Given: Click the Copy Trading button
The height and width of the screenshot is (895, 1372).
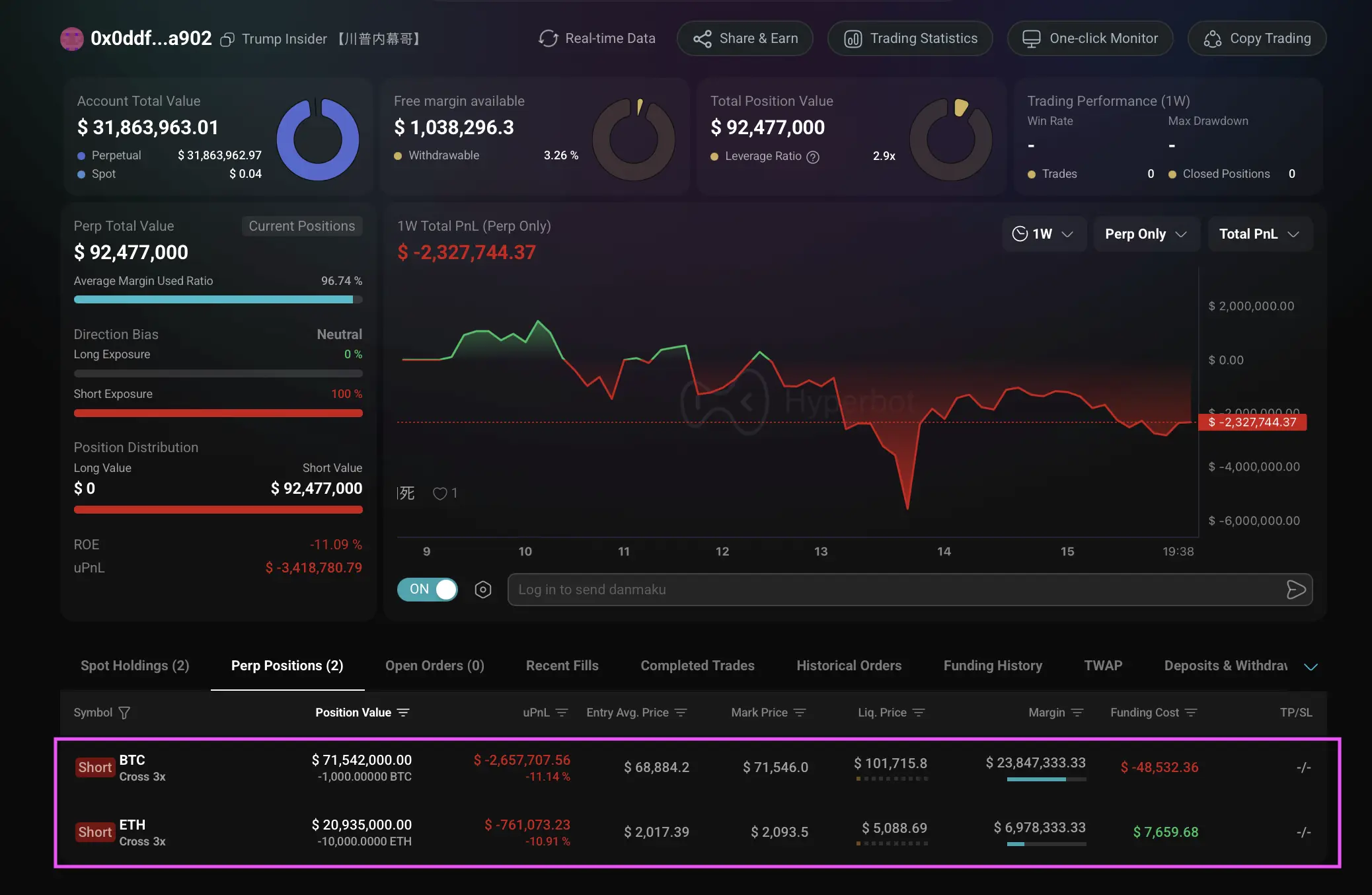Looking at the screenshot, I should 1256,38.
